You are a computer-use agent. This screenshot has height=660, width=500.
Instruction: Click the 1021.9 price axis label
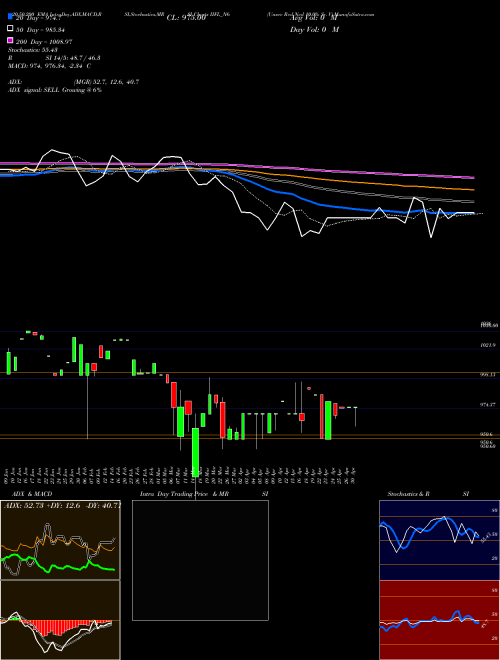tap(489, 345)
